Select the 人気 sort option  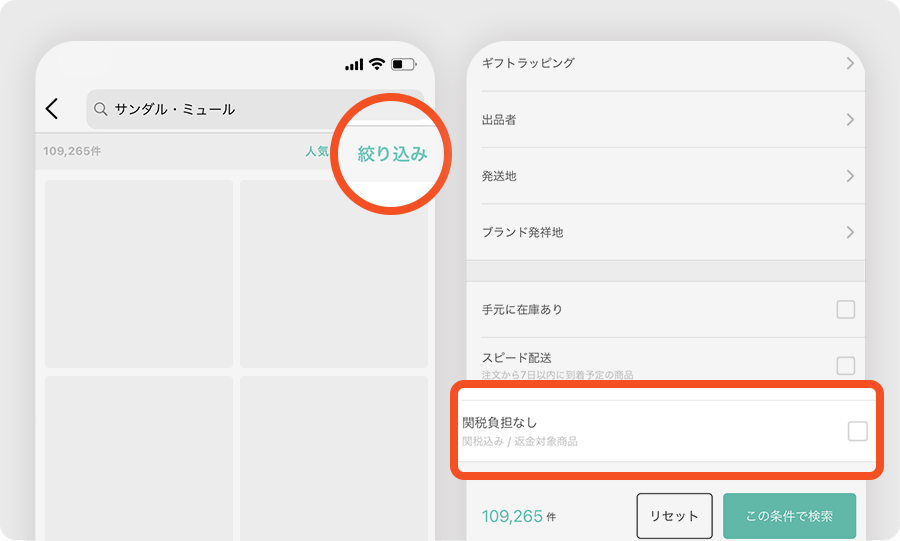click(317, 151)
